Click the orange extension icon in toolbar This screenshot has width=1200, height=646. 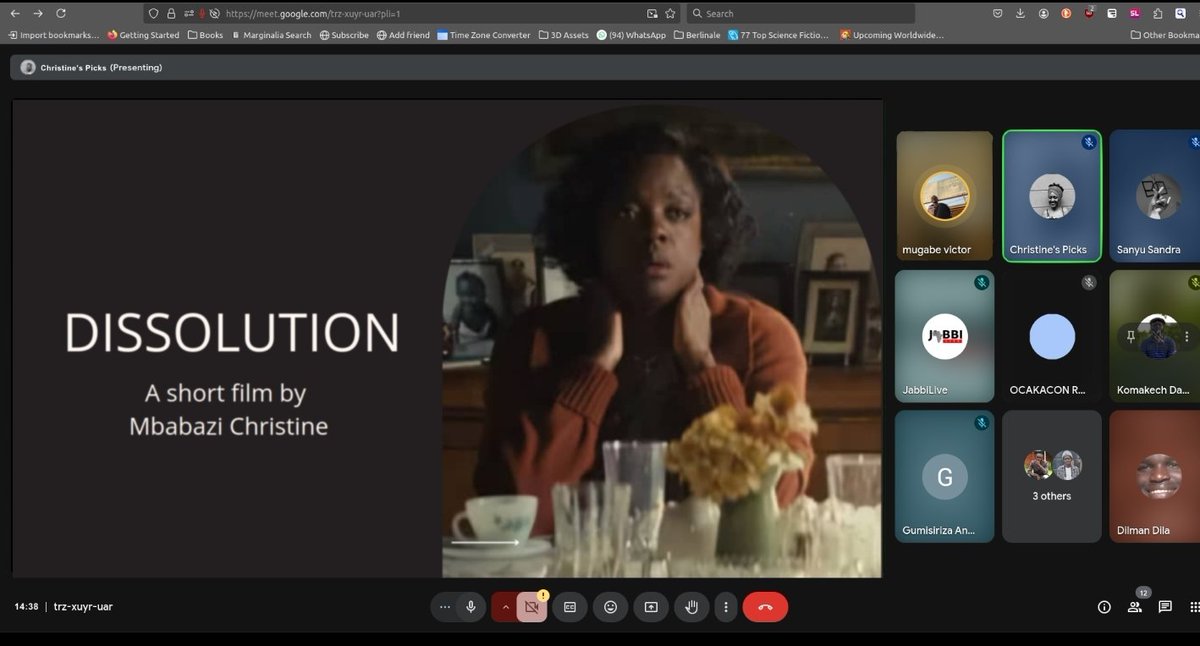coord(1066,14)
